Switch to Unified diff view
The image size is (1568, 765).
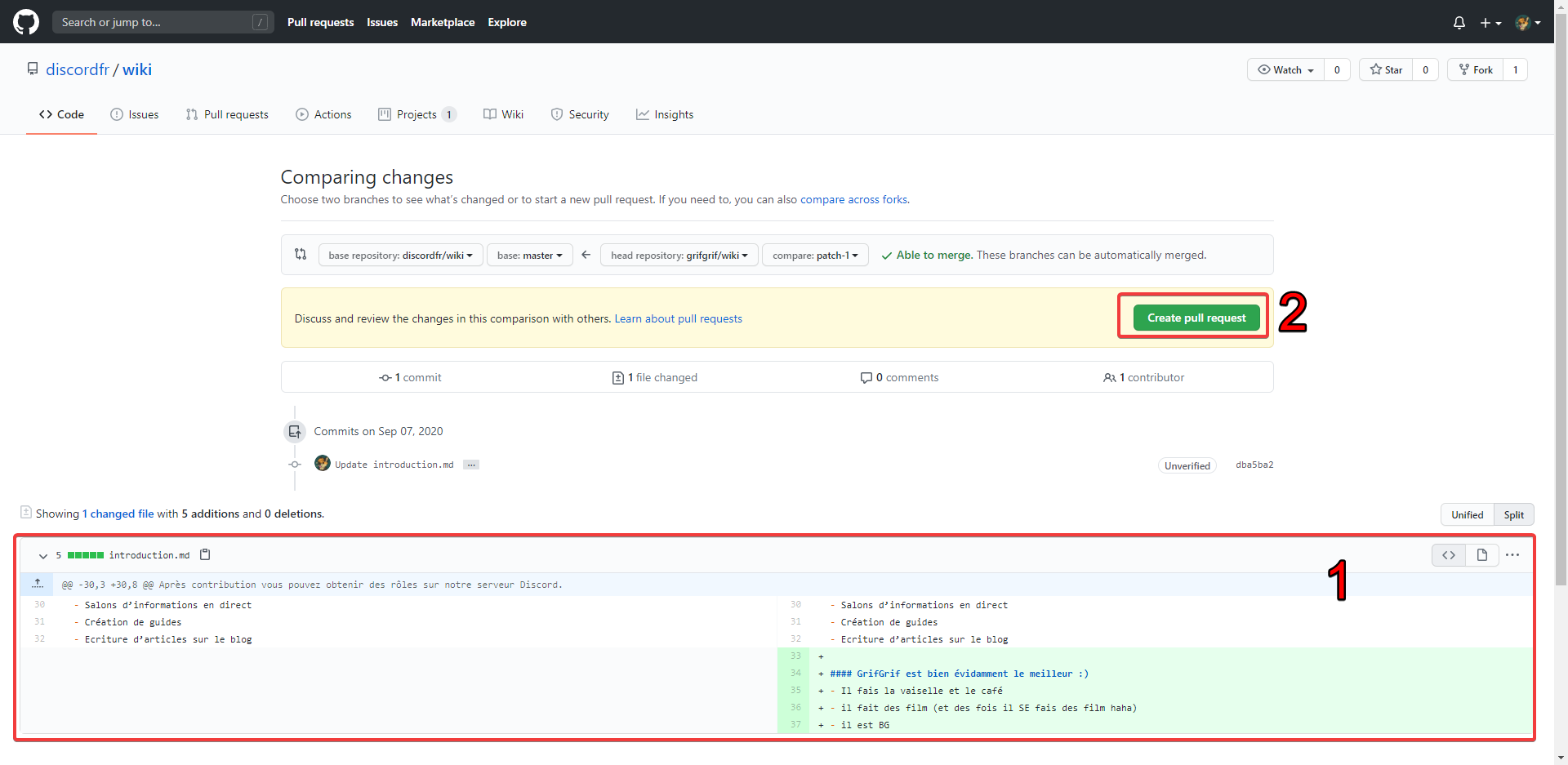1467,514
